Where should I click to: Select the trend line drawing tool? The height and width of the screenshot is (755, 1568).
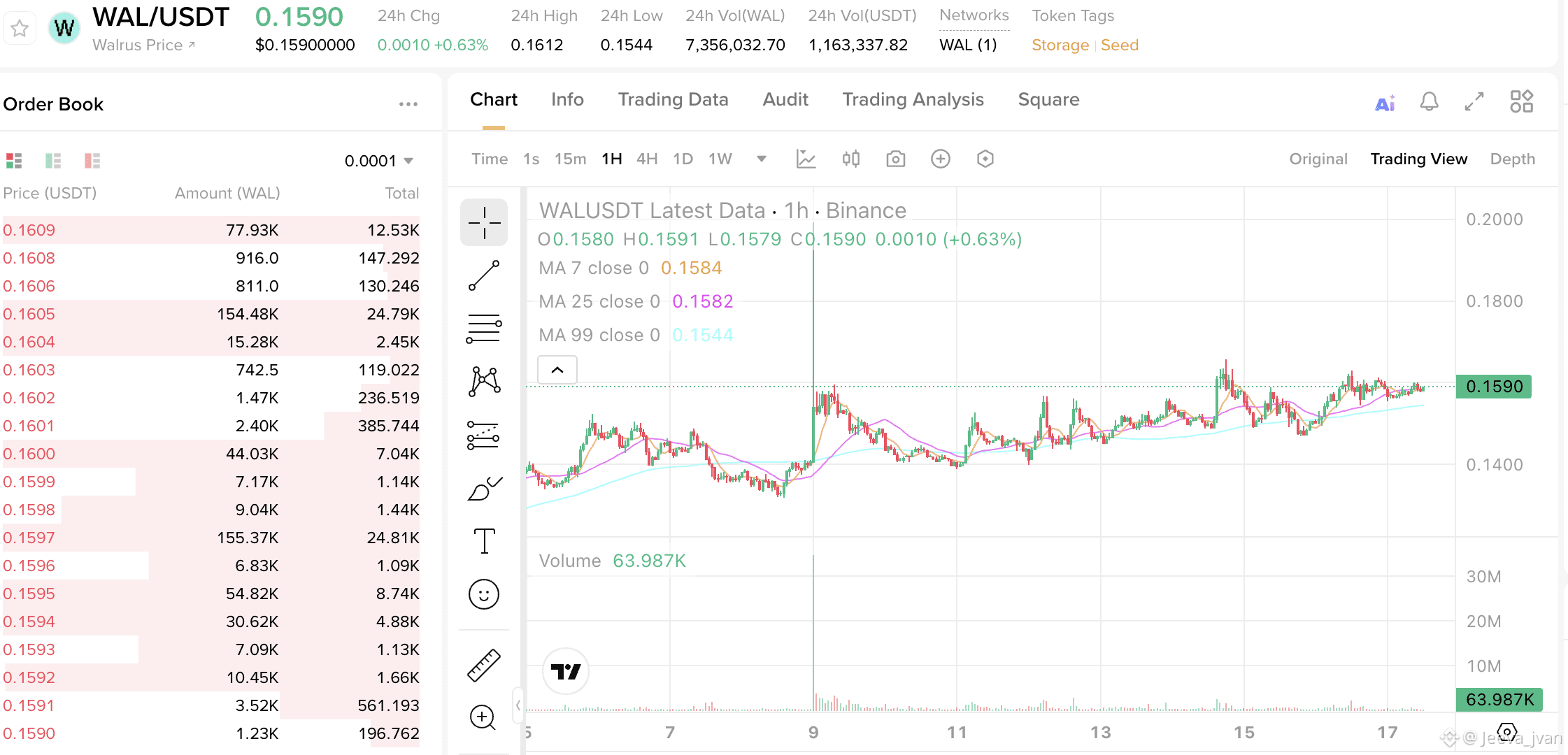click(484, 275)
